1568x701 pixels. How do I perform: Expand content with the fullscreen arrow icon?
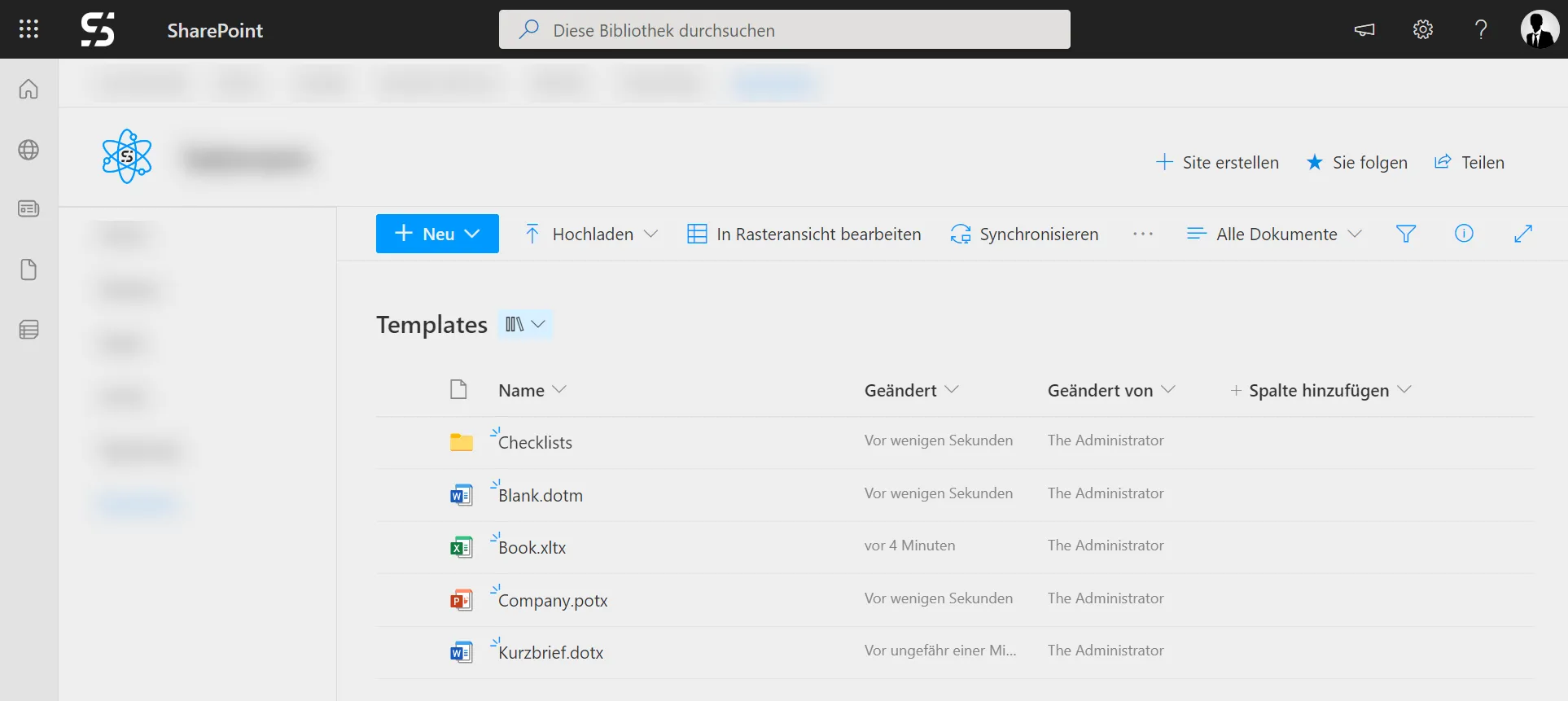click(1523, 234)
